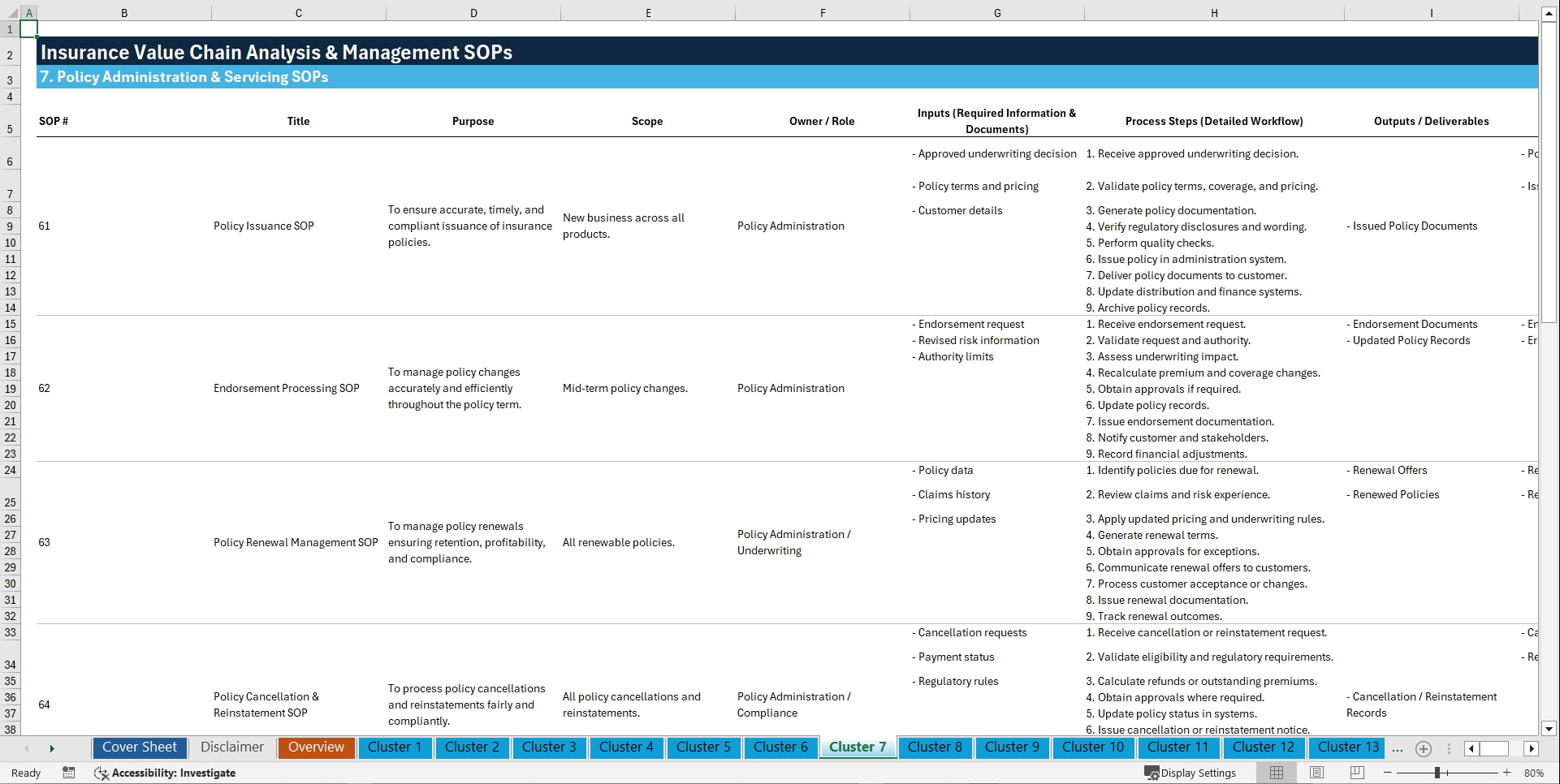Select the Cover Sheet tab

pyautogui.click(x=139, y=747)
